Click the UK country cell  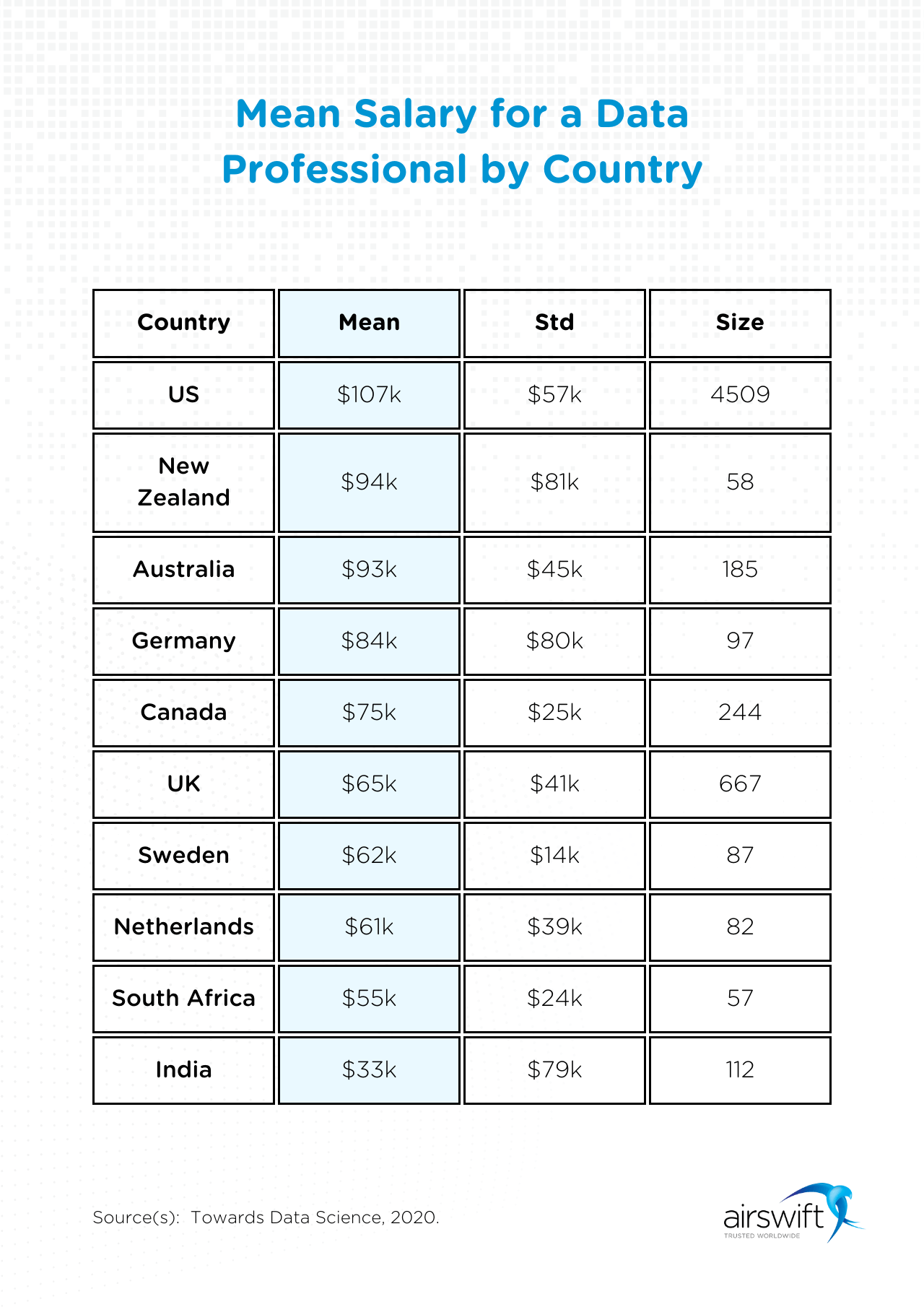(x=183, y=783)
